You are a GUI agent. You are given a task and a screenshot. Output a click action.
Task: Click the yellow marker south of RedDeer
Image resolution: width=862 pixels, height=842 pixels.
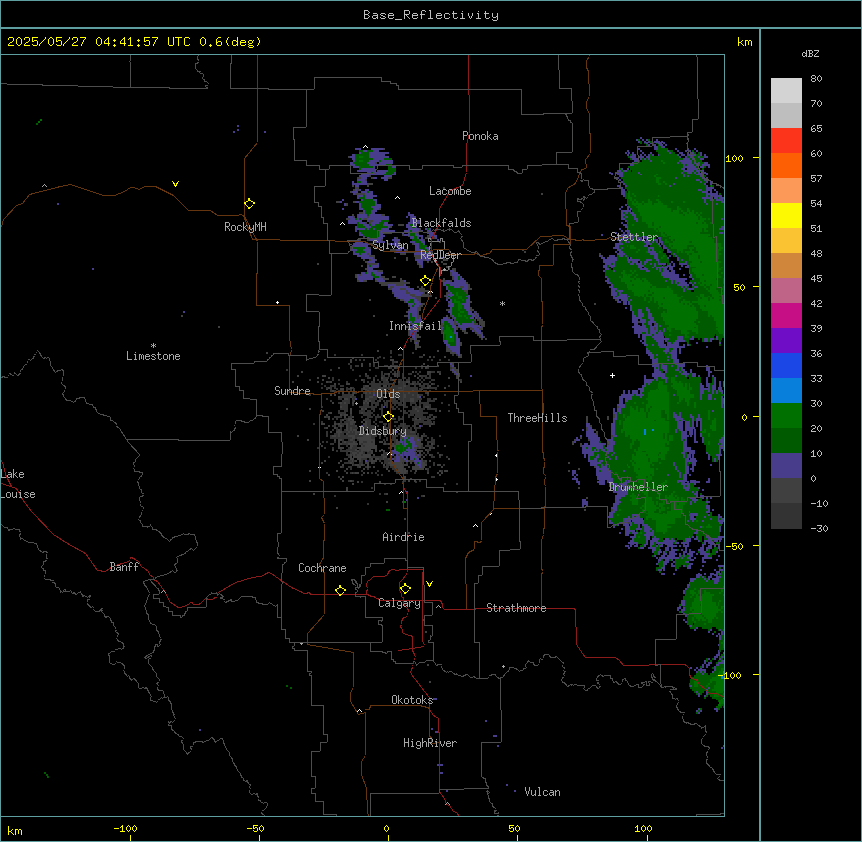(425, 281)
